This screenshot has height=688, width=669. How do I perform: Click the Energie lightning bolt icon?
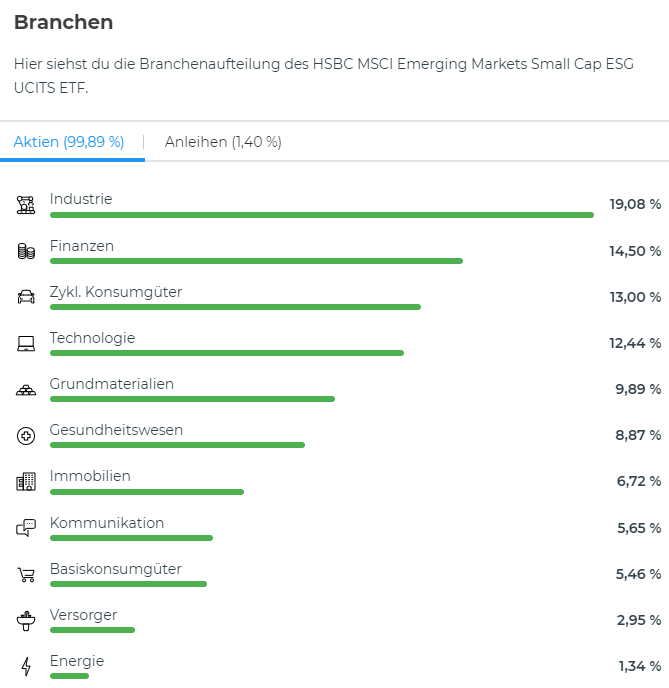pos(26,667)
